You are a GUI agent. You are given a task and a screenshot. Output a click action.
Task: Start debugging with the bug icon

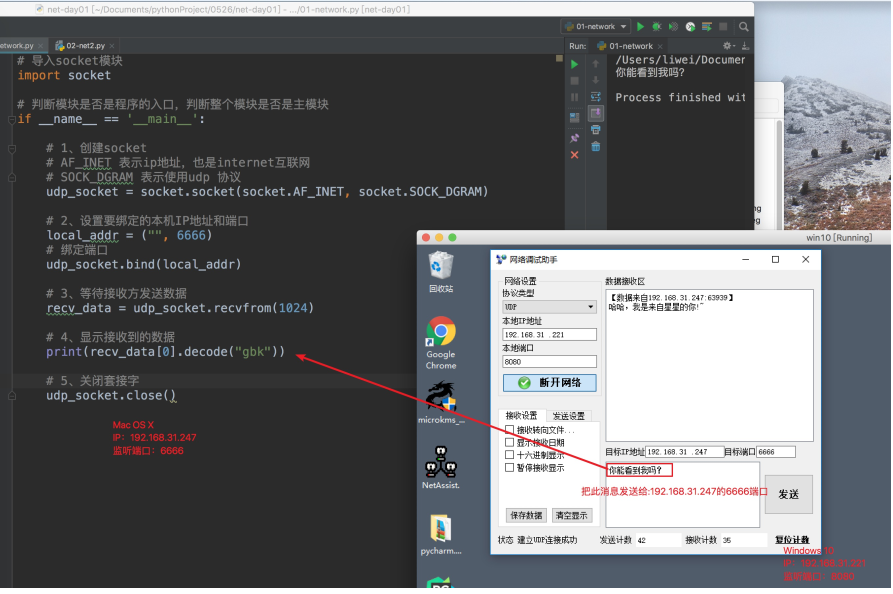pyautogui.click(x=657, y=26)
